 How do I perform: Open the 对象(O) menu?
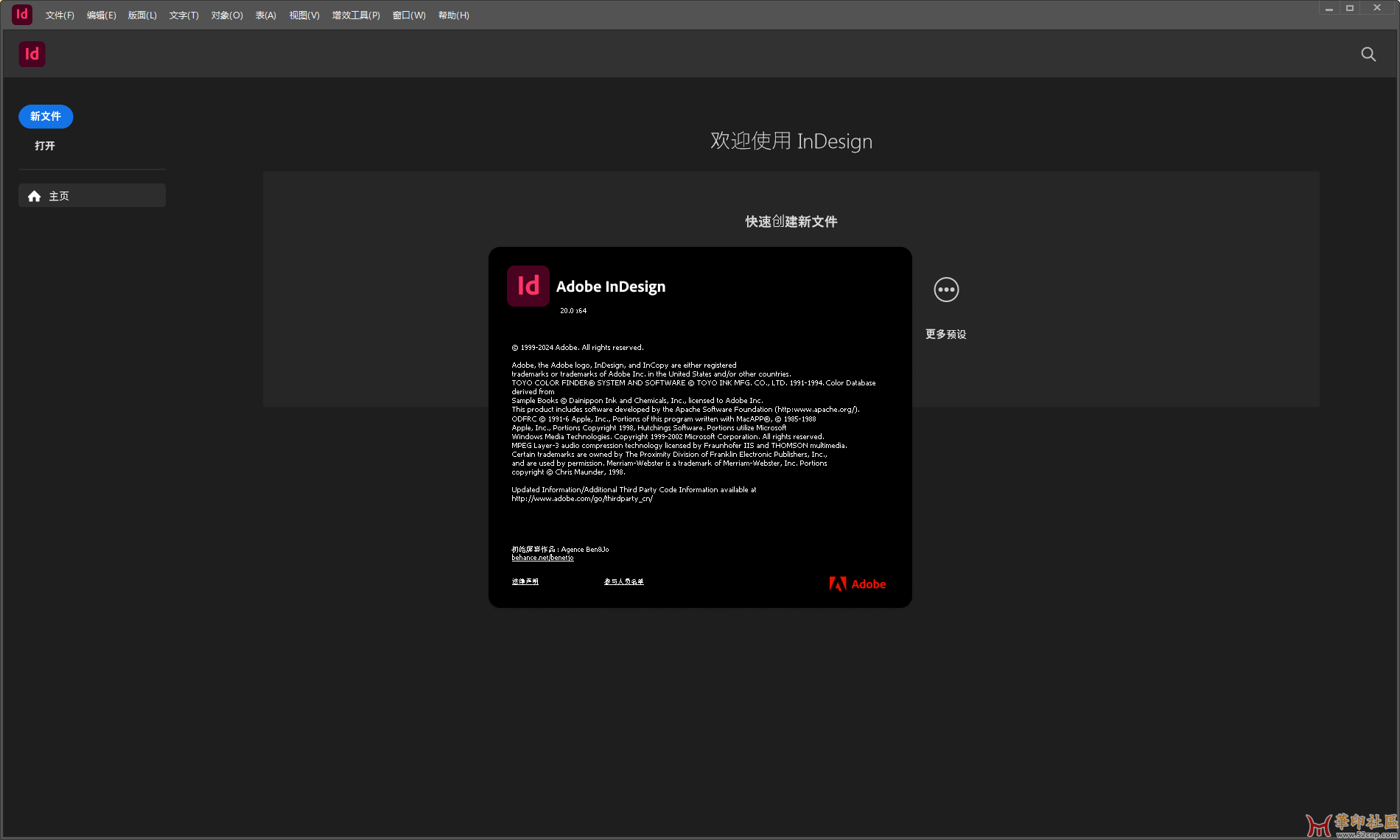(227, 15)
